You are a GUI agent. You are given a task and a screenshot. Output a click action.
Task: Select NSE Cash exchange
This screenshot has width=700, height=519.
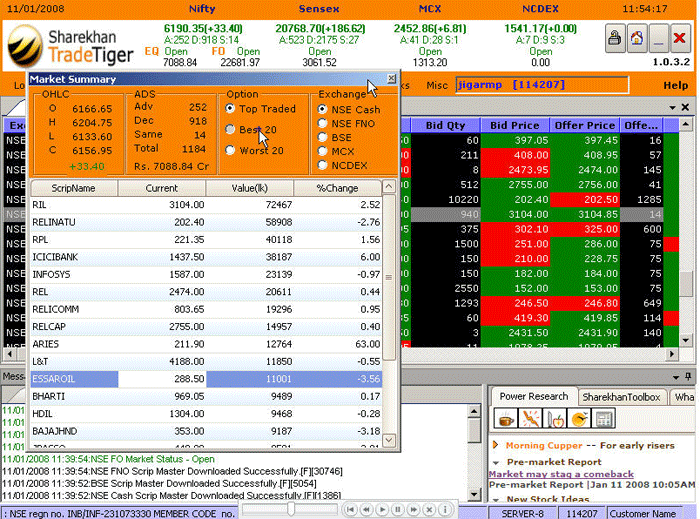coord(322,109)
